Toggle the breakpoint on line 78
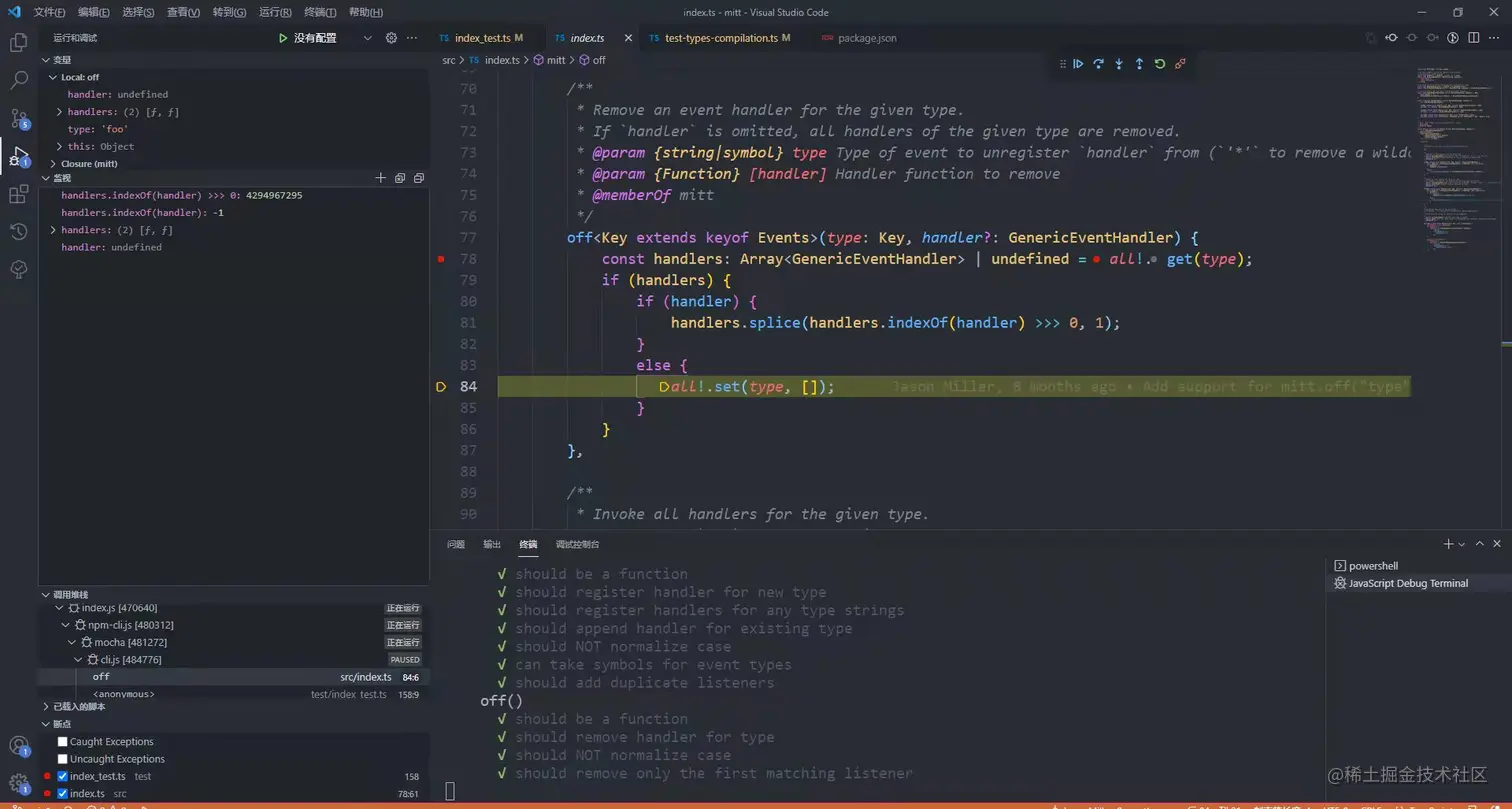 (x=441, y=259)
